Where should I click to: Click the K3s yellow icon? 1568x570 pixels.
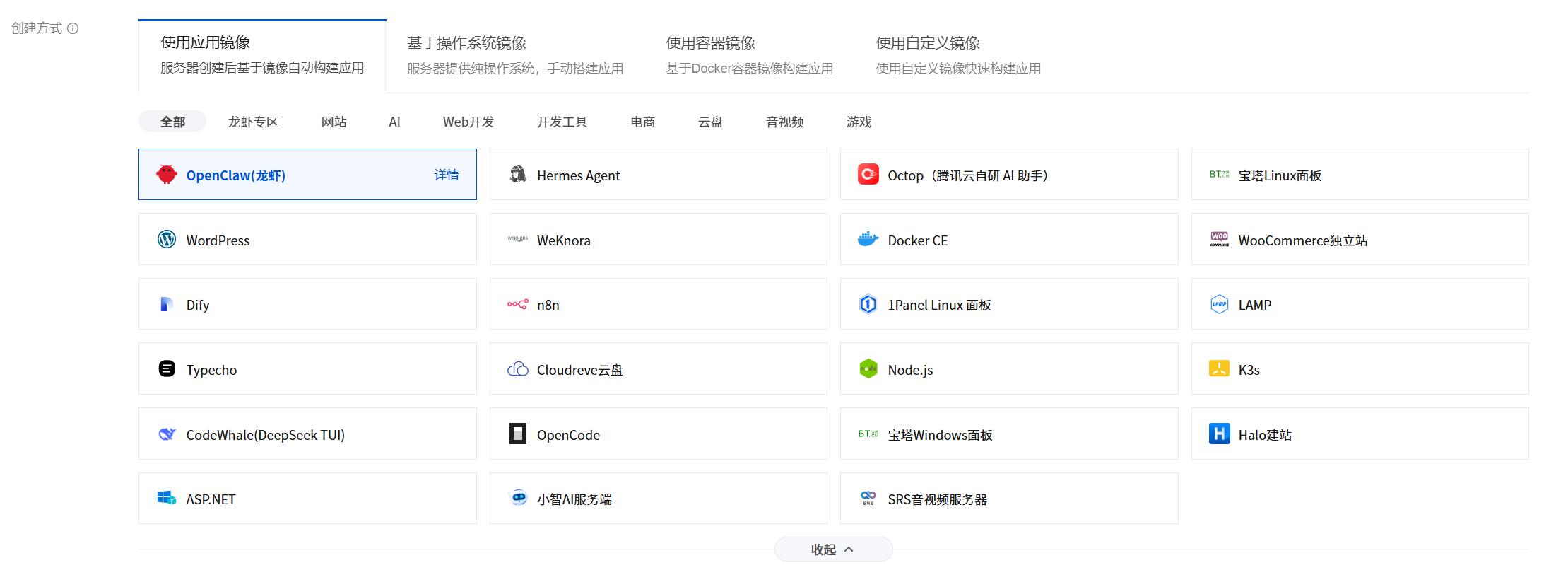pyautogui.click(x=1219, y=368)
